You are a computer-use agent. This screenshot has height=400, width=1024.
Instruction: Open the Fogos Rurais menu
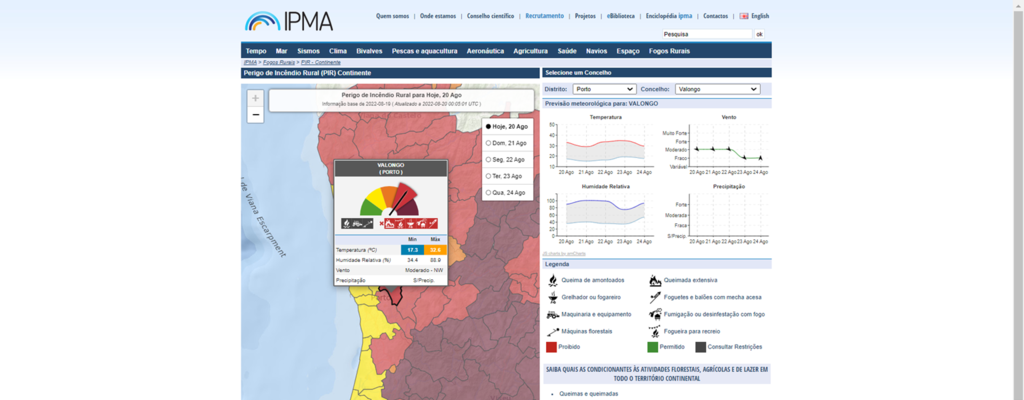point(669,50)
